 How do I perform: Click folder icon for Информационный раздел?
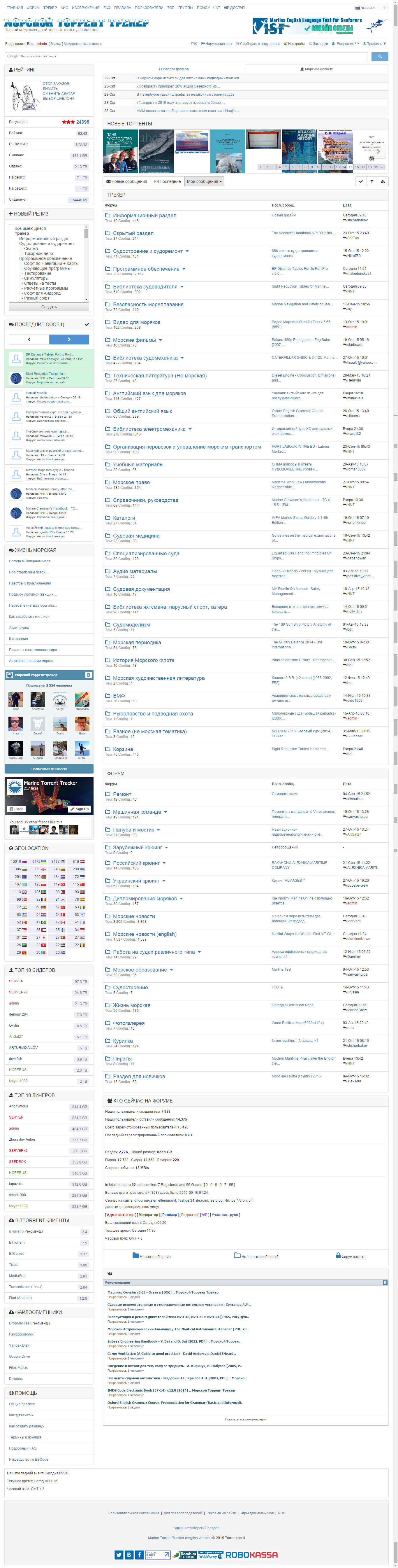pos(108,216)
